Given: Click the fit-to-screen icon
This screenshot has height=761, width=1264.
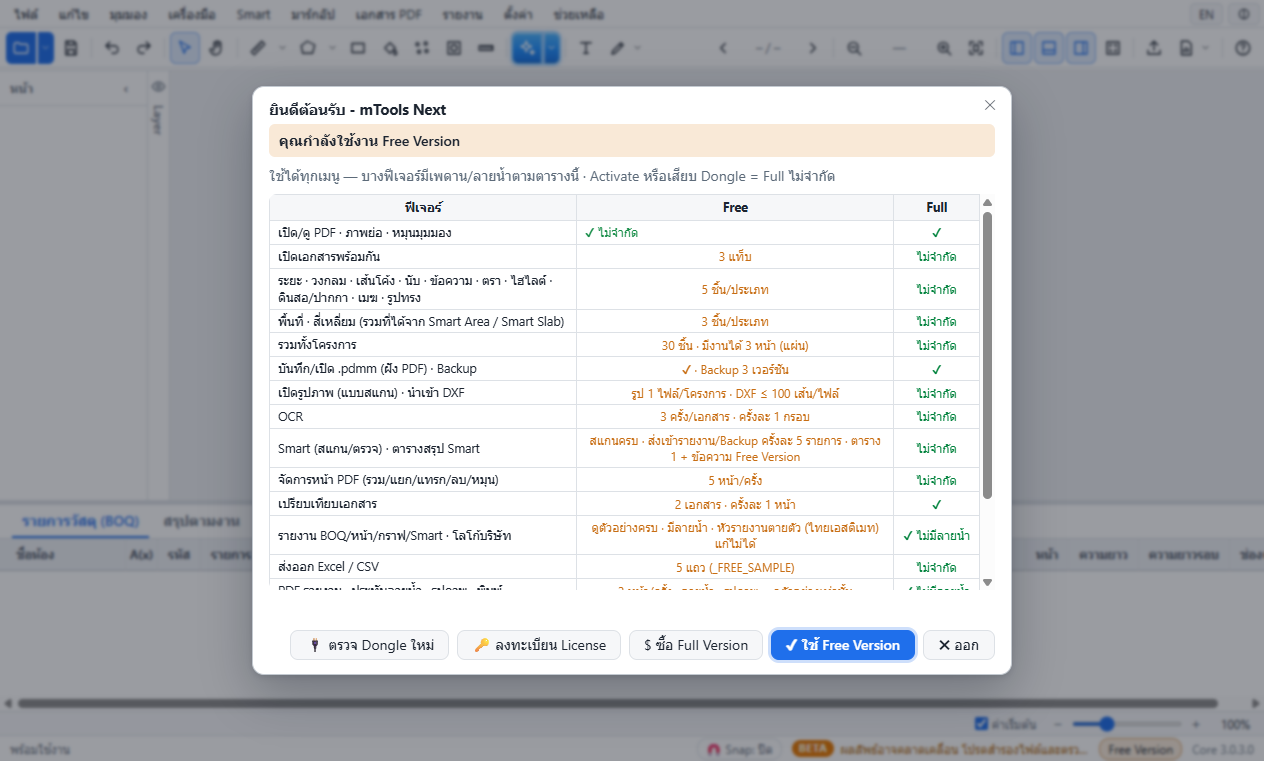Looking at the screenshot, I should (x=976, y=48).
